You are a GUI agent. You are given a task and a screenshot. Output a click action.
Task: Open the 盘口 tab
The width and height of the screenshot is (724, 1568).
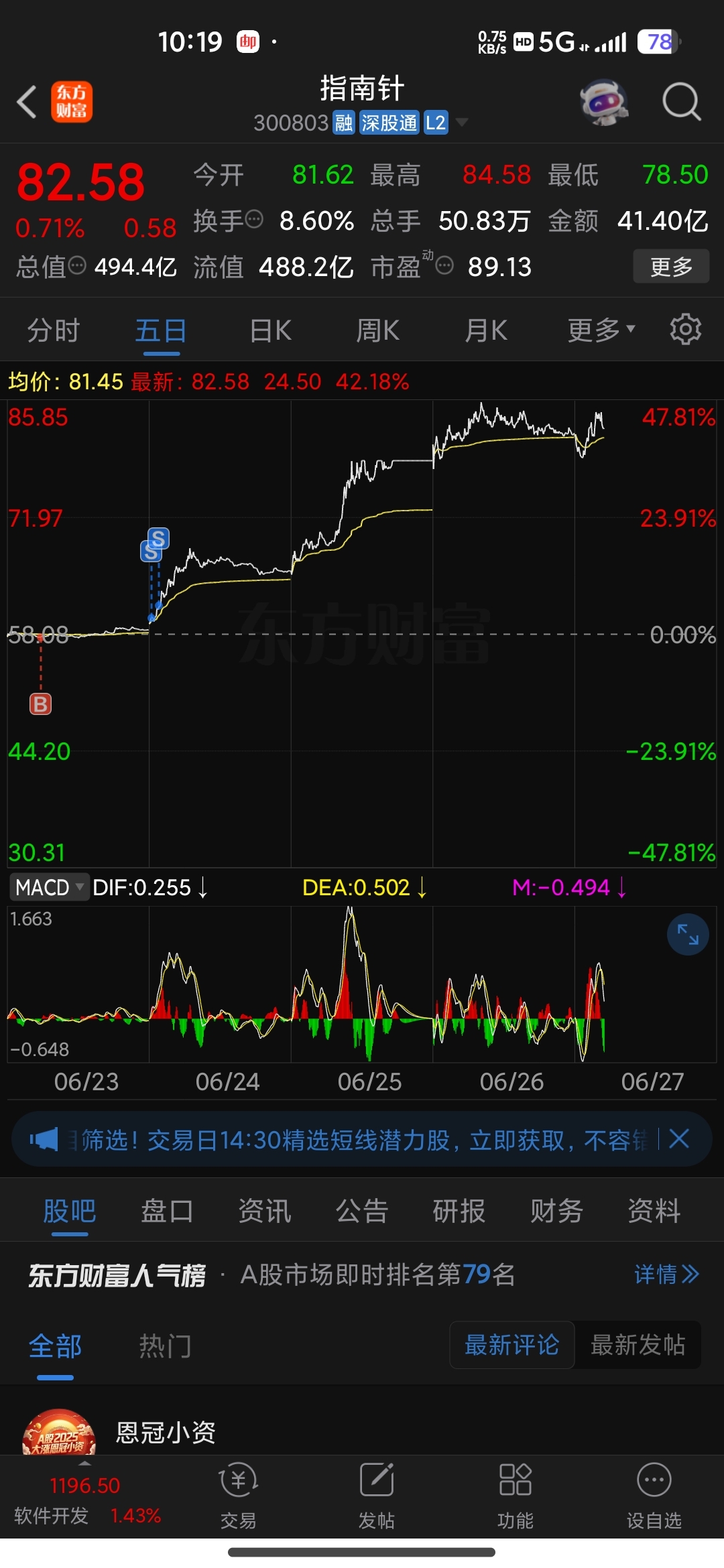click(167, 1211)
